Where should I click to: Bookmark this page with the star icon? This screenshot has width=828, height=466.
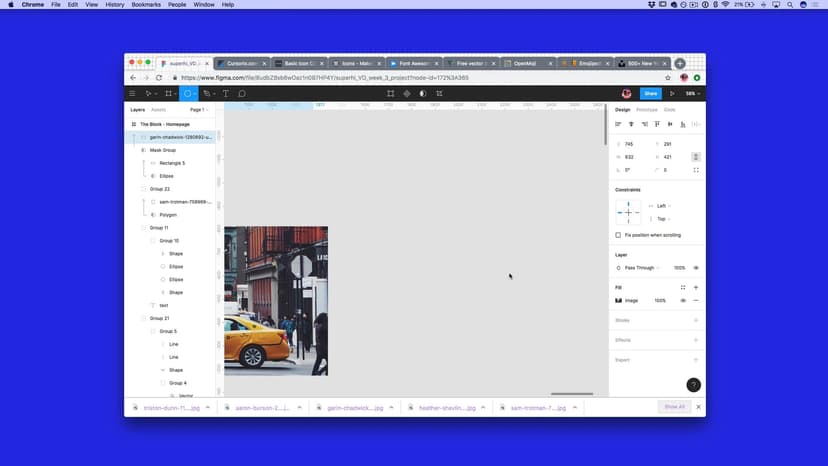click(668, 78)
